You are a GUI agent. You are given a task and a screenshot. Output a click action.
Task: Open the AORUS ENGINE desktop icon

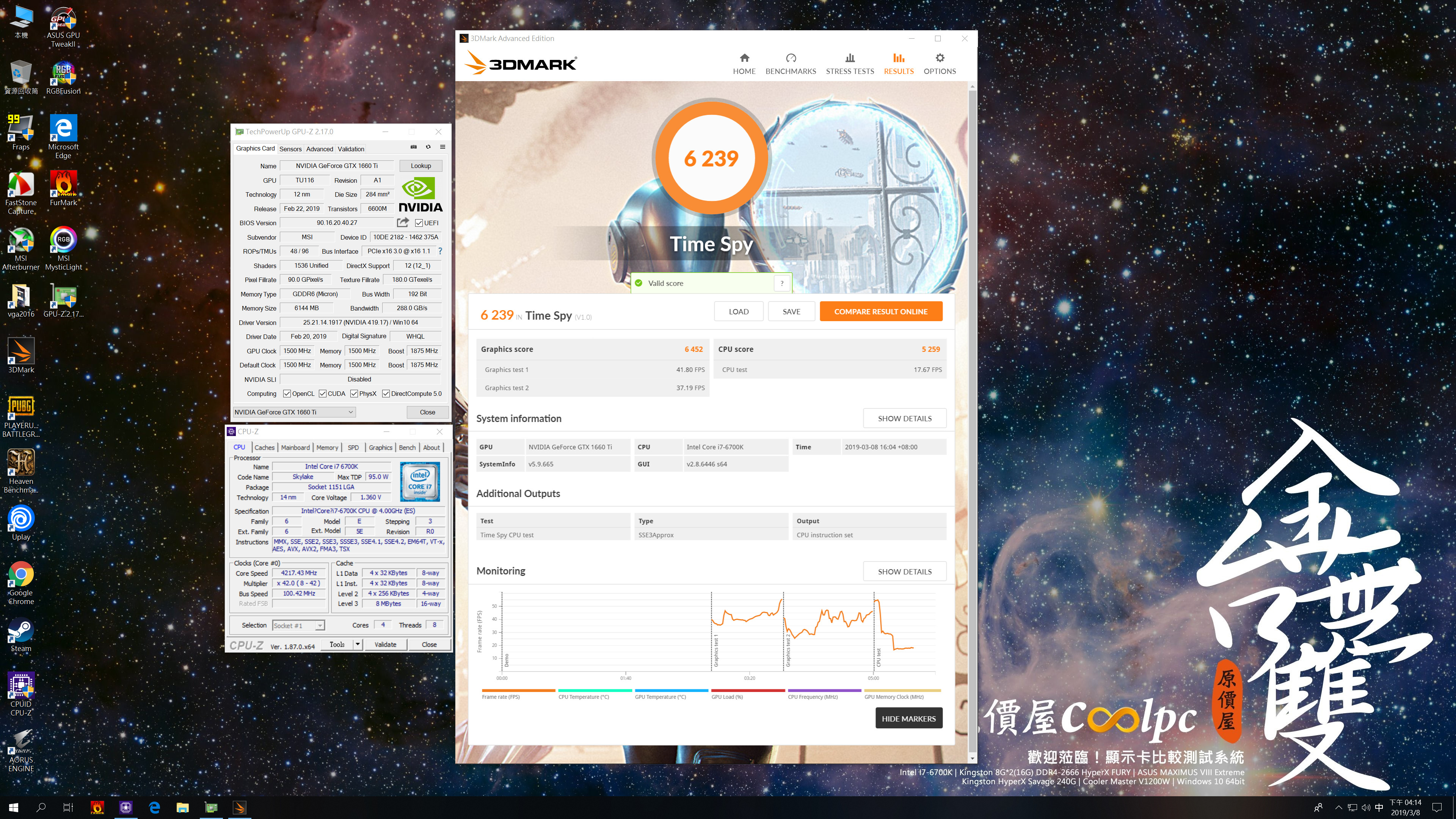[x=21, y=750]
